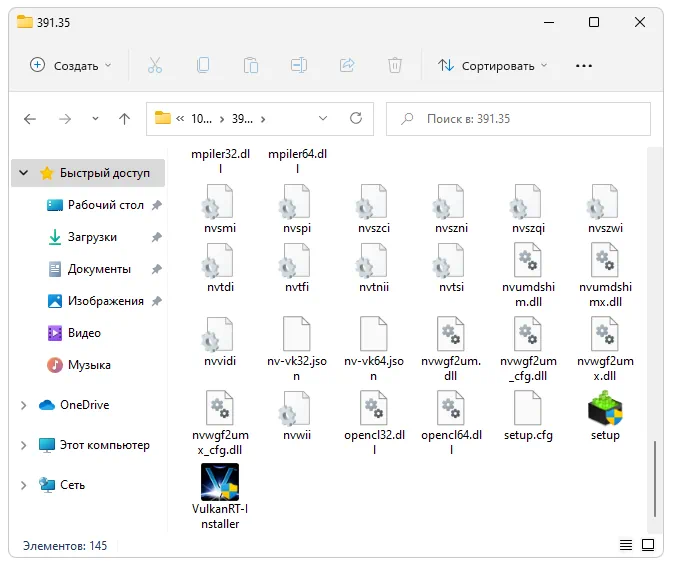
Task: Collapse the Быстрый доступ section
Action: (x=24, y=173)
